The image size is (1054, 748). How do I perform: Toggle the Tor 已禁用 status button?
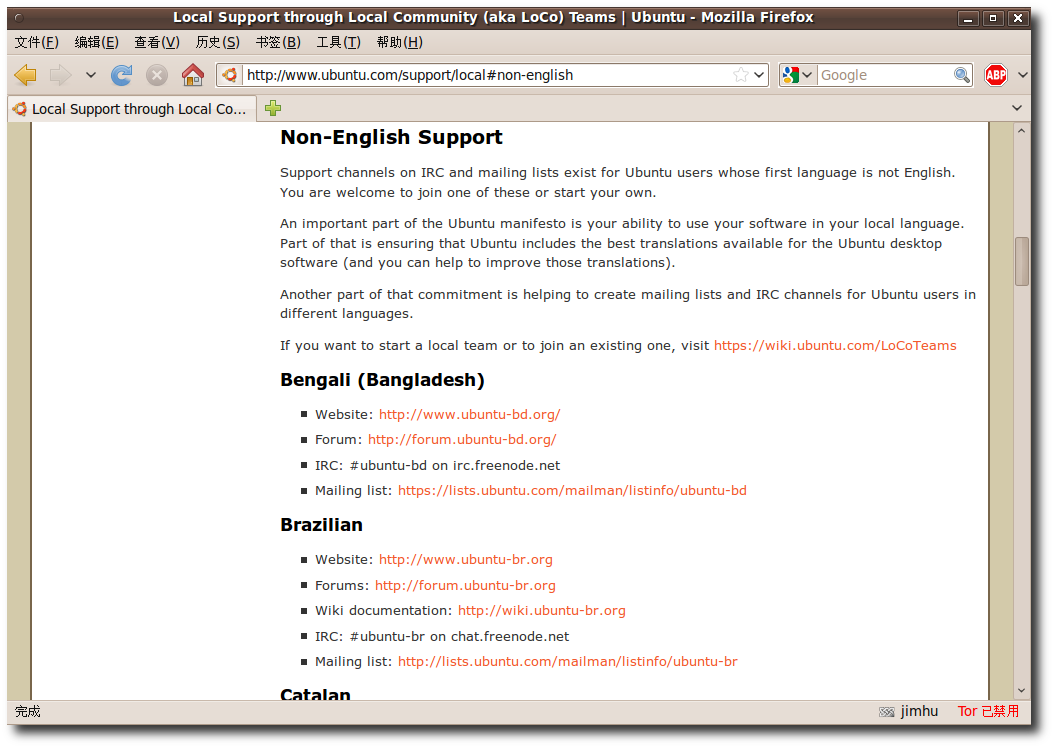pos(988,711)
